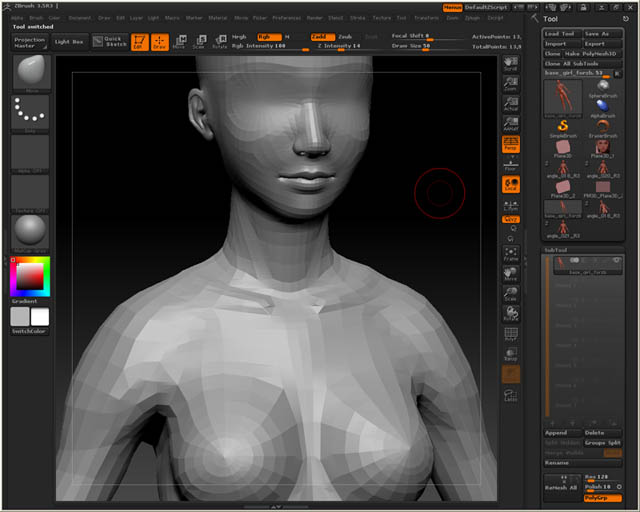Adjust the Draw Size slider
640x512 pixels.
click(x=428, y=47)
